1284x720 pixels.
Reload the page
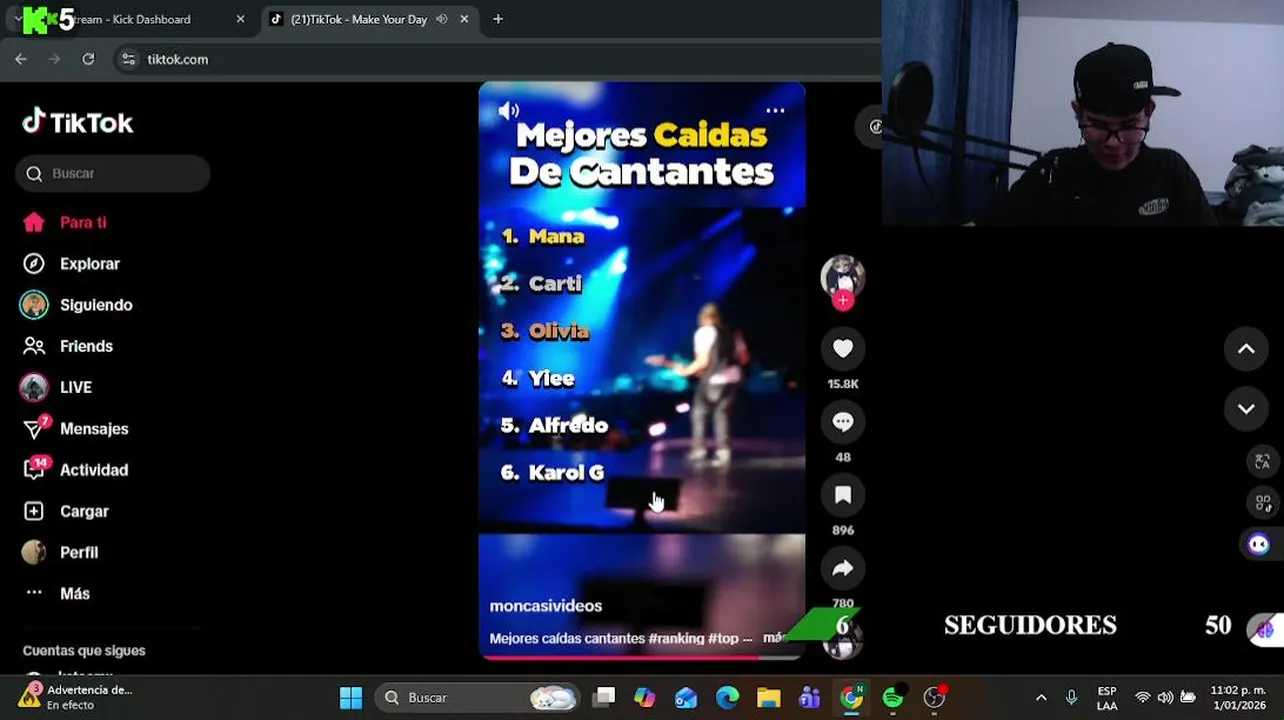pos(88,59)
